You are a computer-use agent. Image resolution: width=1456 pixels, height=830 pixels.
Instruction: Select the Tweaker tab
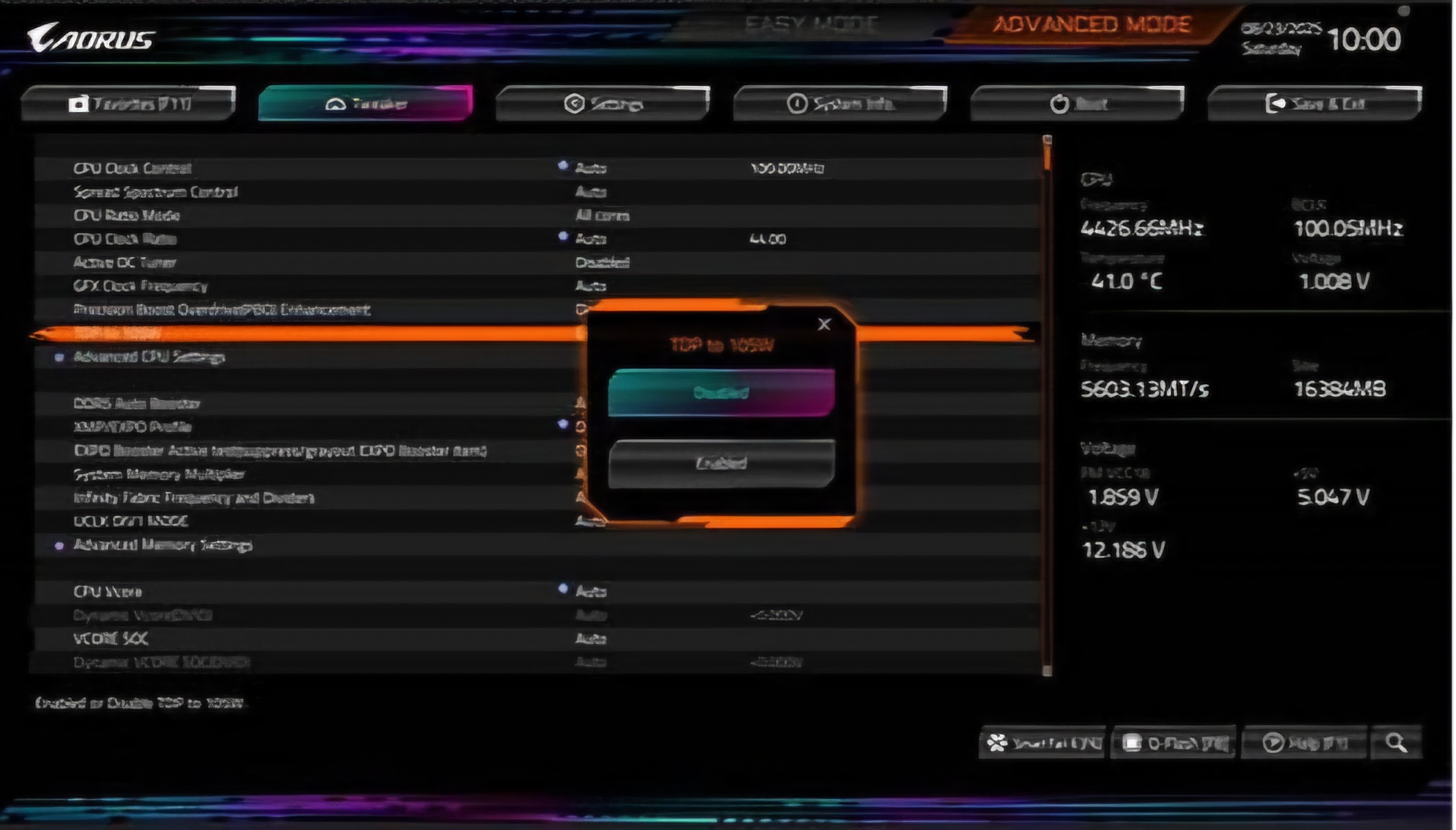(365, 104)
